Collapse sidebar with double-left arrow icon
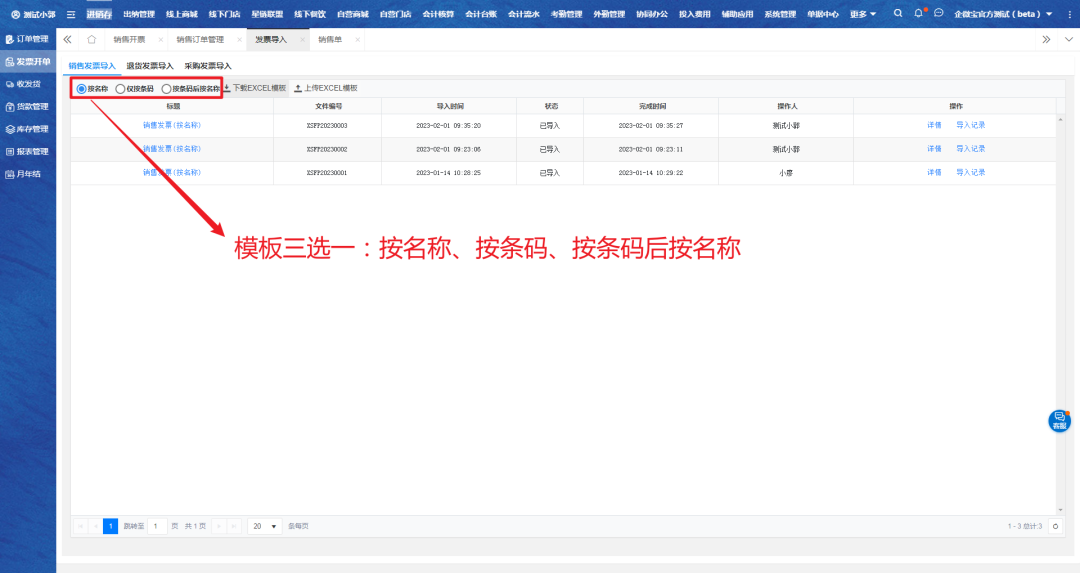Viewport: 1080px width, 573px height. pyautogui.click(x=67, y=39)
